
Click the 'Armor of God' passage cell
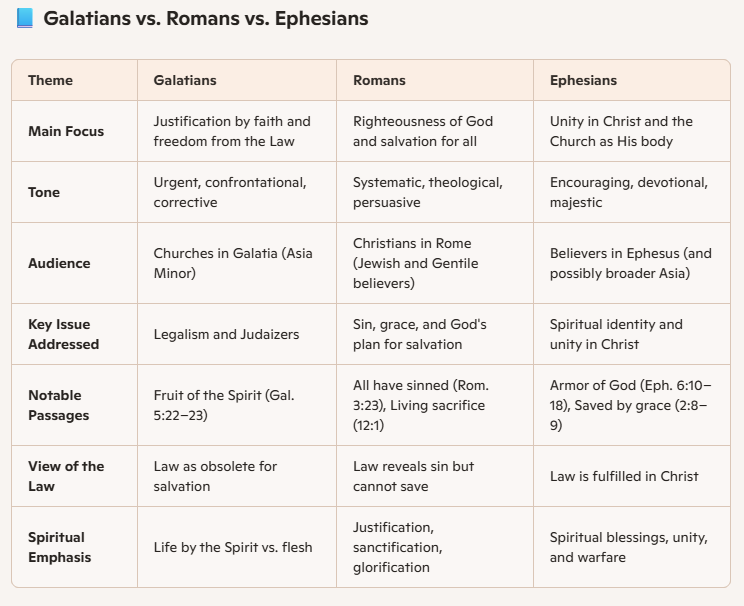pos(630,405)
